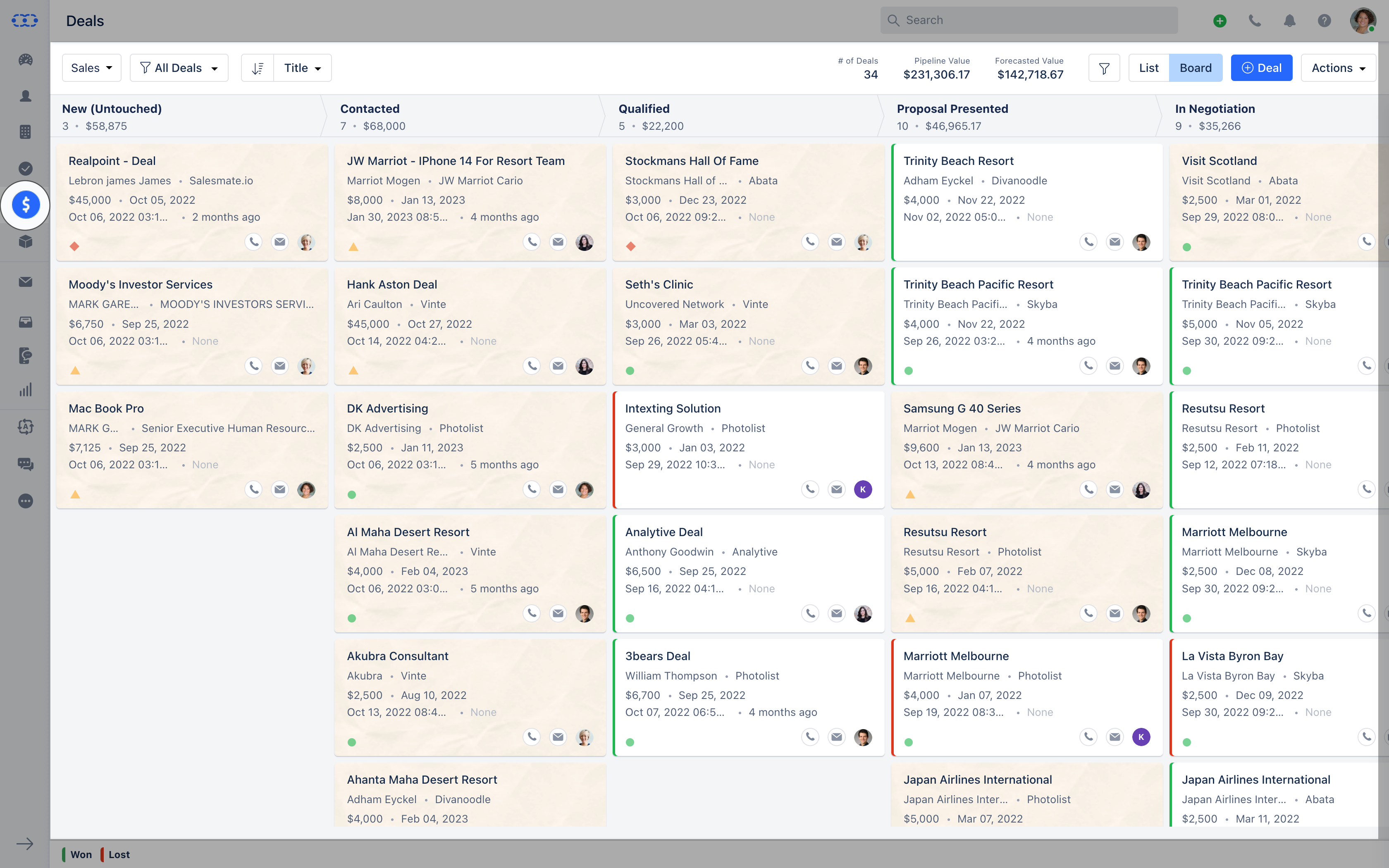This screenshot has width=1389, height=868.
Task: Click email icon on 3bears Deal card
Action: (836, 737)
